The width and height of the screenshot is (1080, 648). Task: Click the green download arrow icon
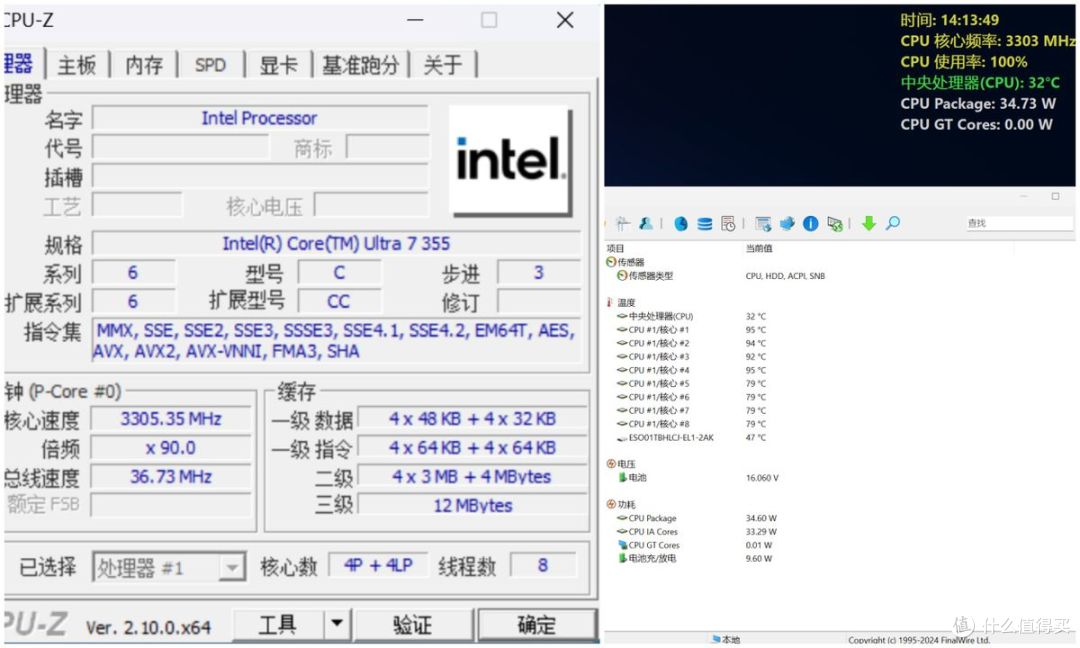(x=869, y=223)
